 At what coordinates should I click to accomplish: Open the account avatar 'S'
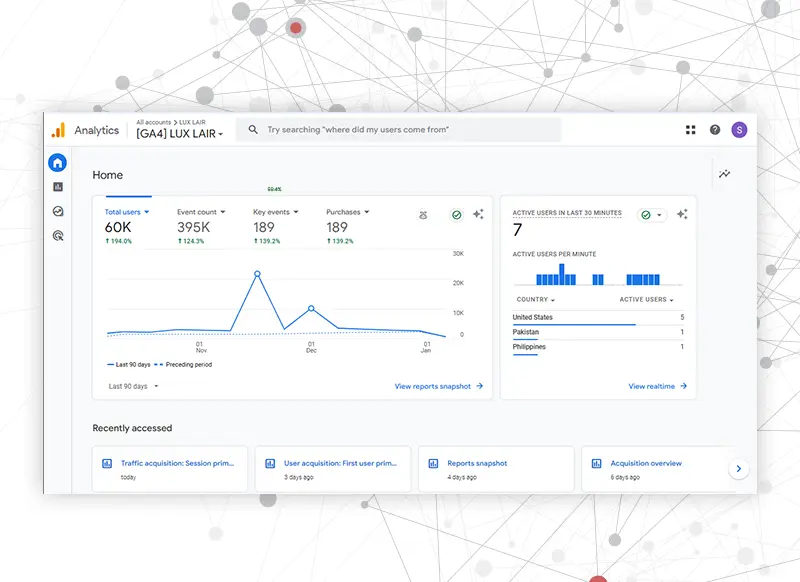coord(739,130)
